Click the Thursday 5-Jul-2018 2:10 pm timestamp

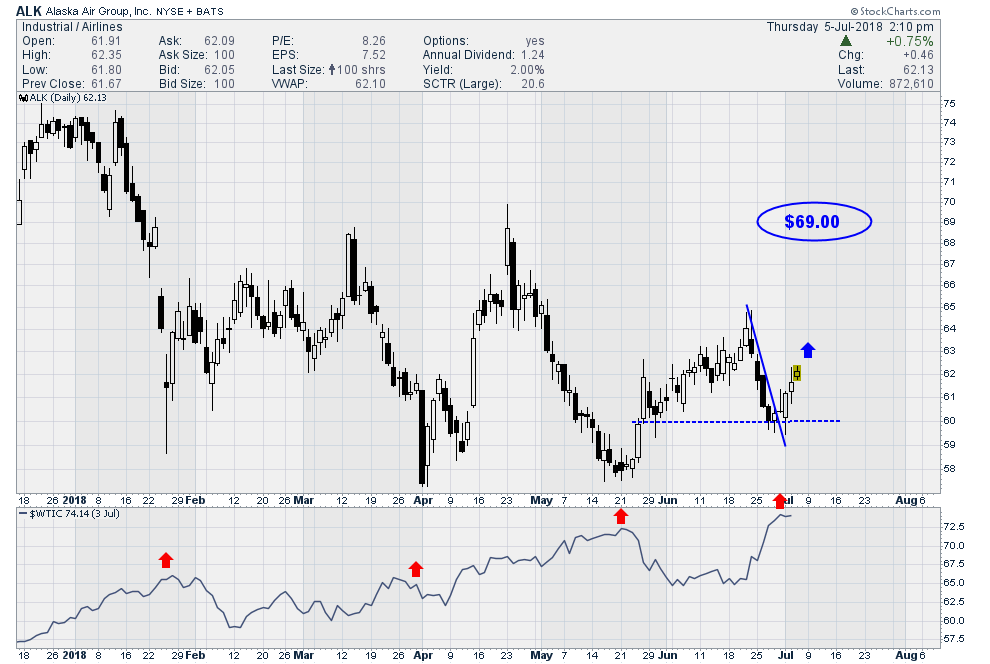(x=850, y=27)
